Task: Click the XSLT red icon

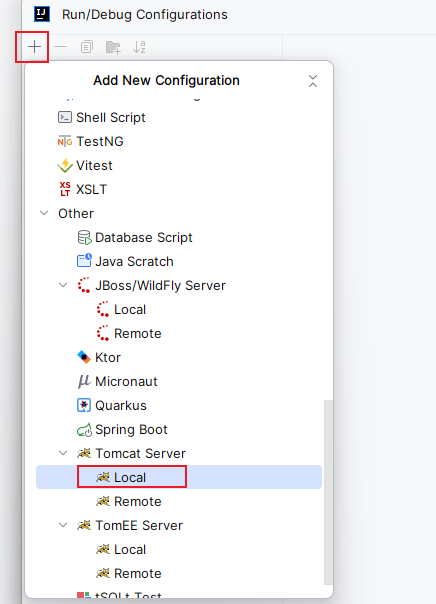Action: 65,189
